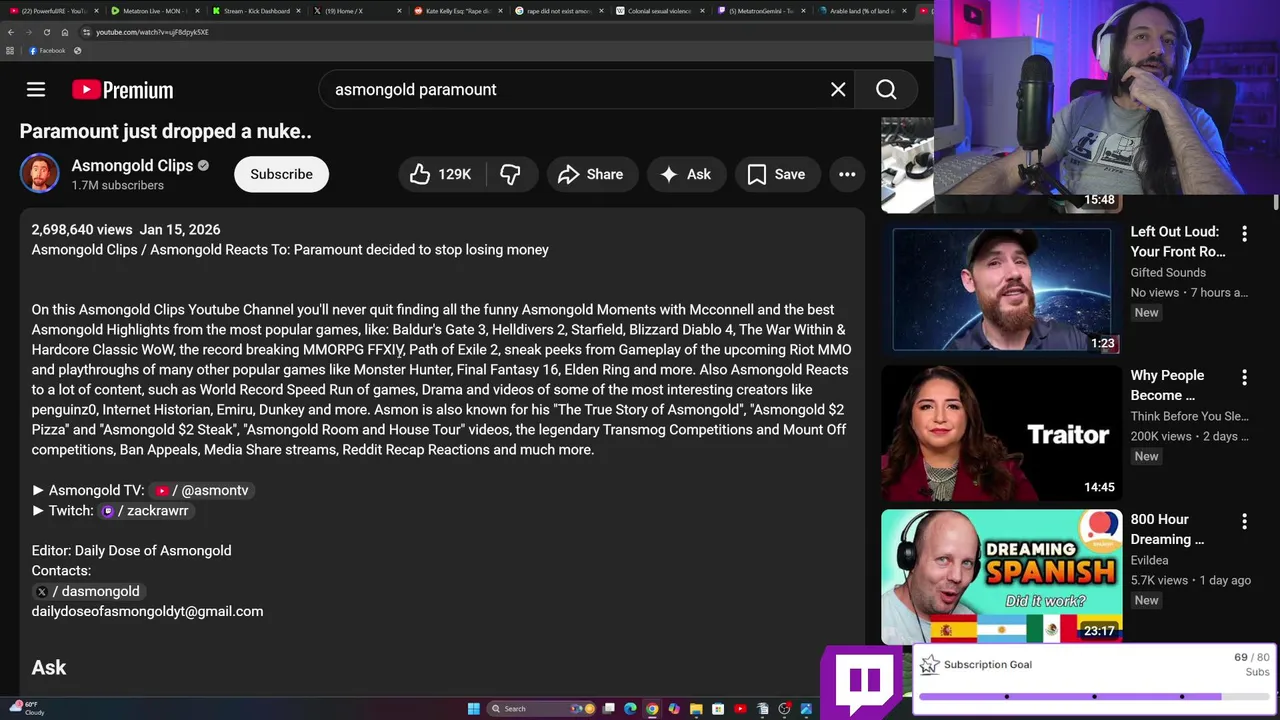Reload the page with the refresh icon

point(47,32)
